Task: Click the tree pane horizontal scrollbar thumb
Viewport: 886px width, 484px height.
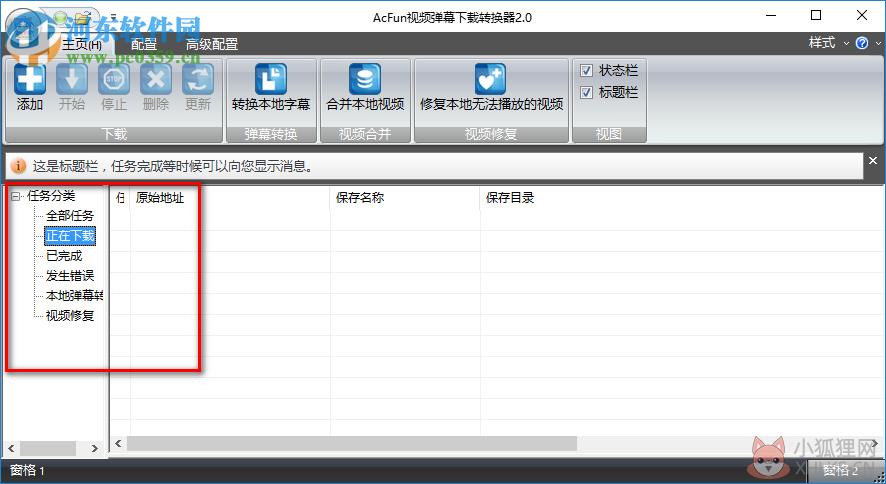Action: tap(48, 448)
